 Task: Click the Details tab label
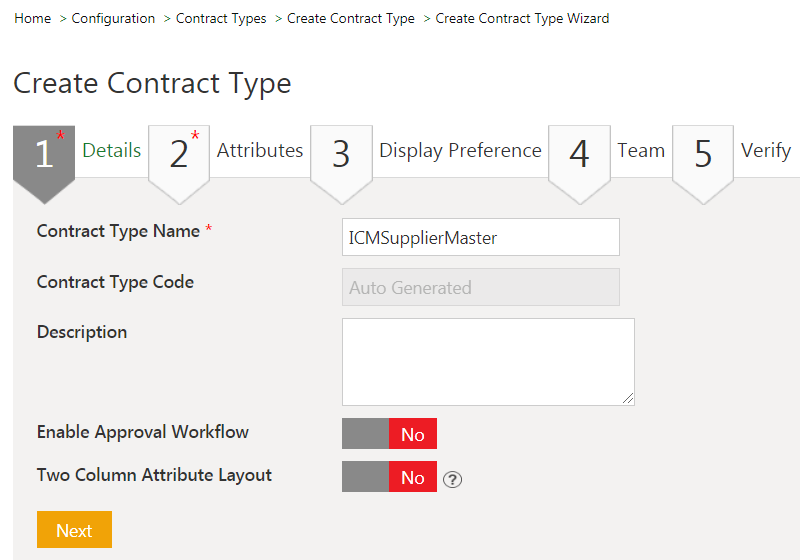(111, 151)
